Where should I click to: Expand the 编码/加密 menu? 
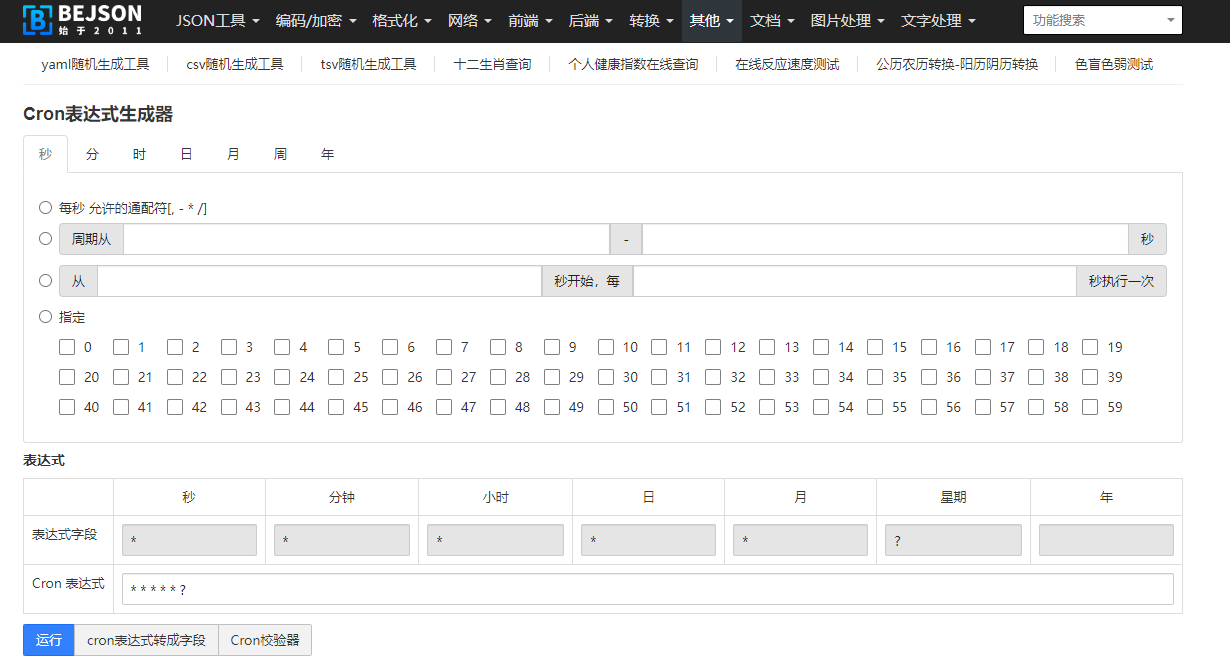coord(315,20)
